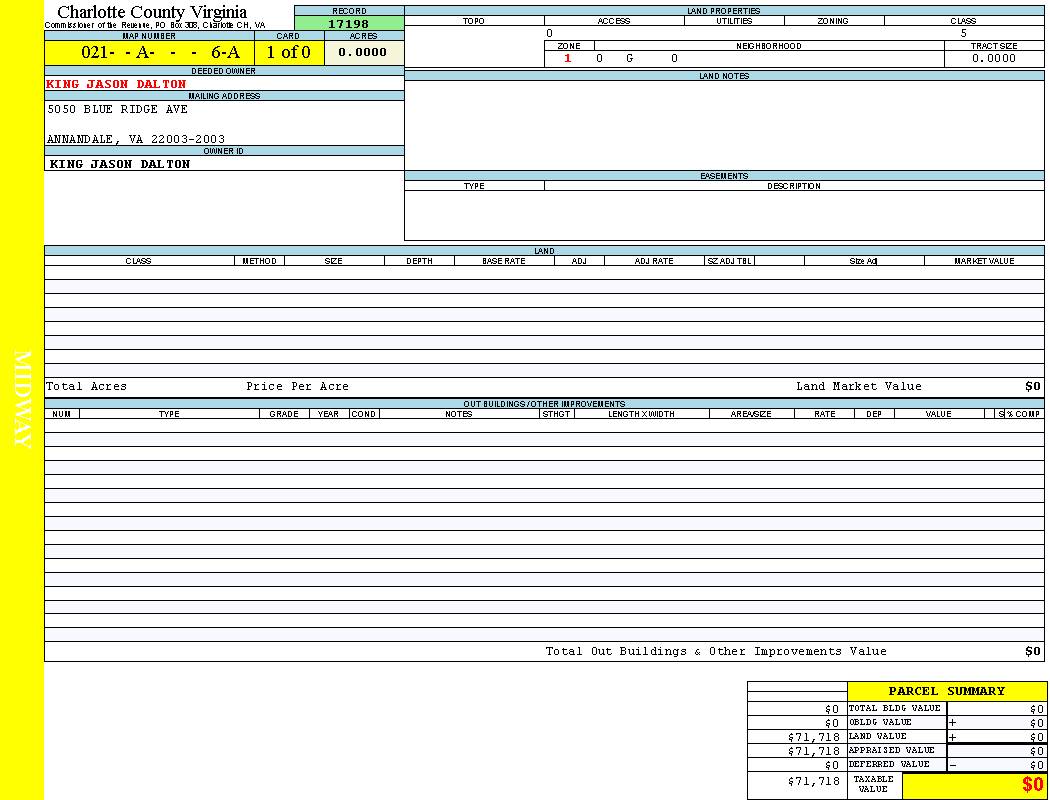Click the Total Out Buildings value amount
Screen dimensions: 1050x800
click(x=1032, y=651)
